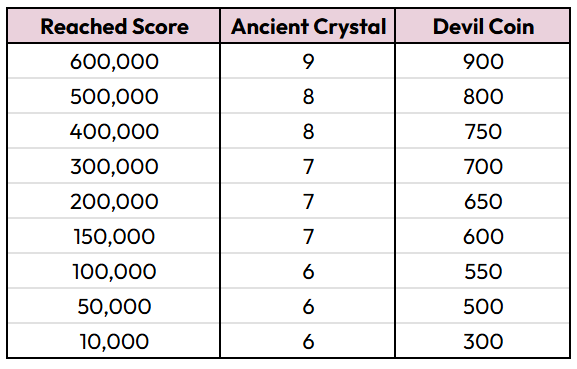Image resolution: width=577 pixels, height=369 pixels.
Task: Click the 800 Devil Coin value
Action: 483,96
